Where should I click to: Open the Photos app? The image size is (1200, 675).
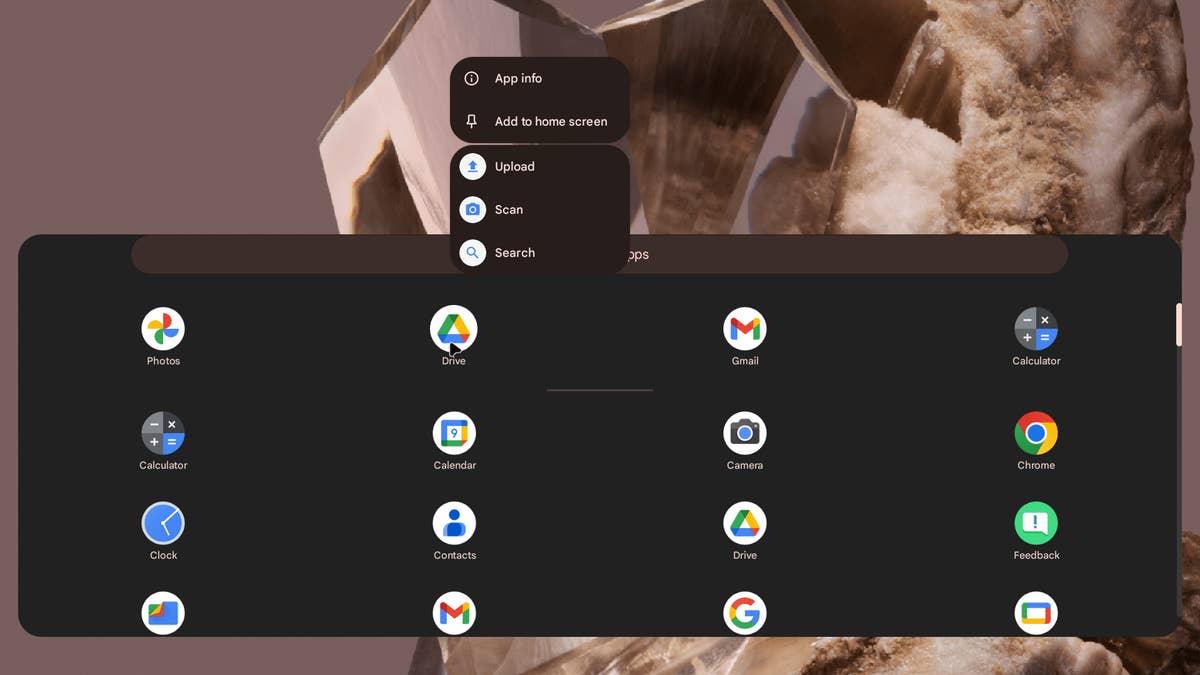tap(163, 329)
